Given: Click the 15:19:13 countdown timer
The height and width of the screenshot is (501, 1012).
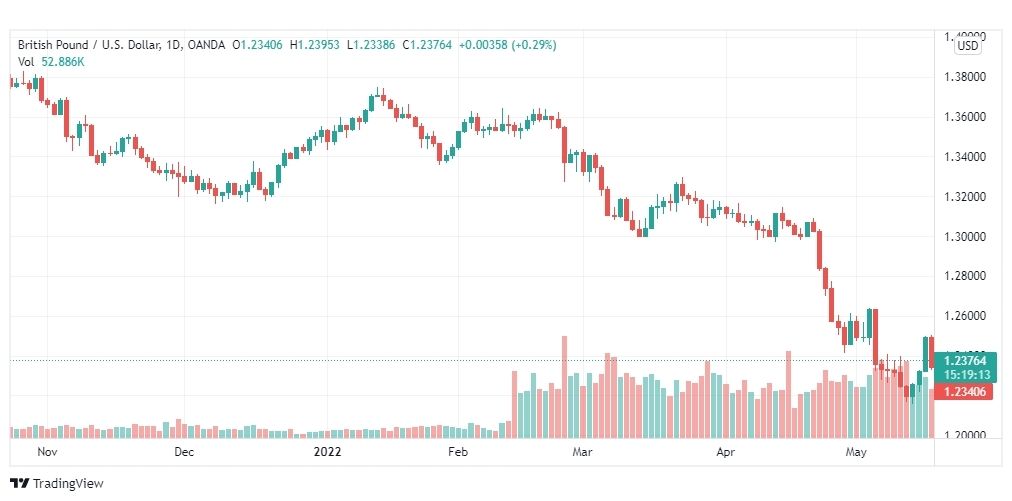Looking at the screenshot, I should point(964,374).
